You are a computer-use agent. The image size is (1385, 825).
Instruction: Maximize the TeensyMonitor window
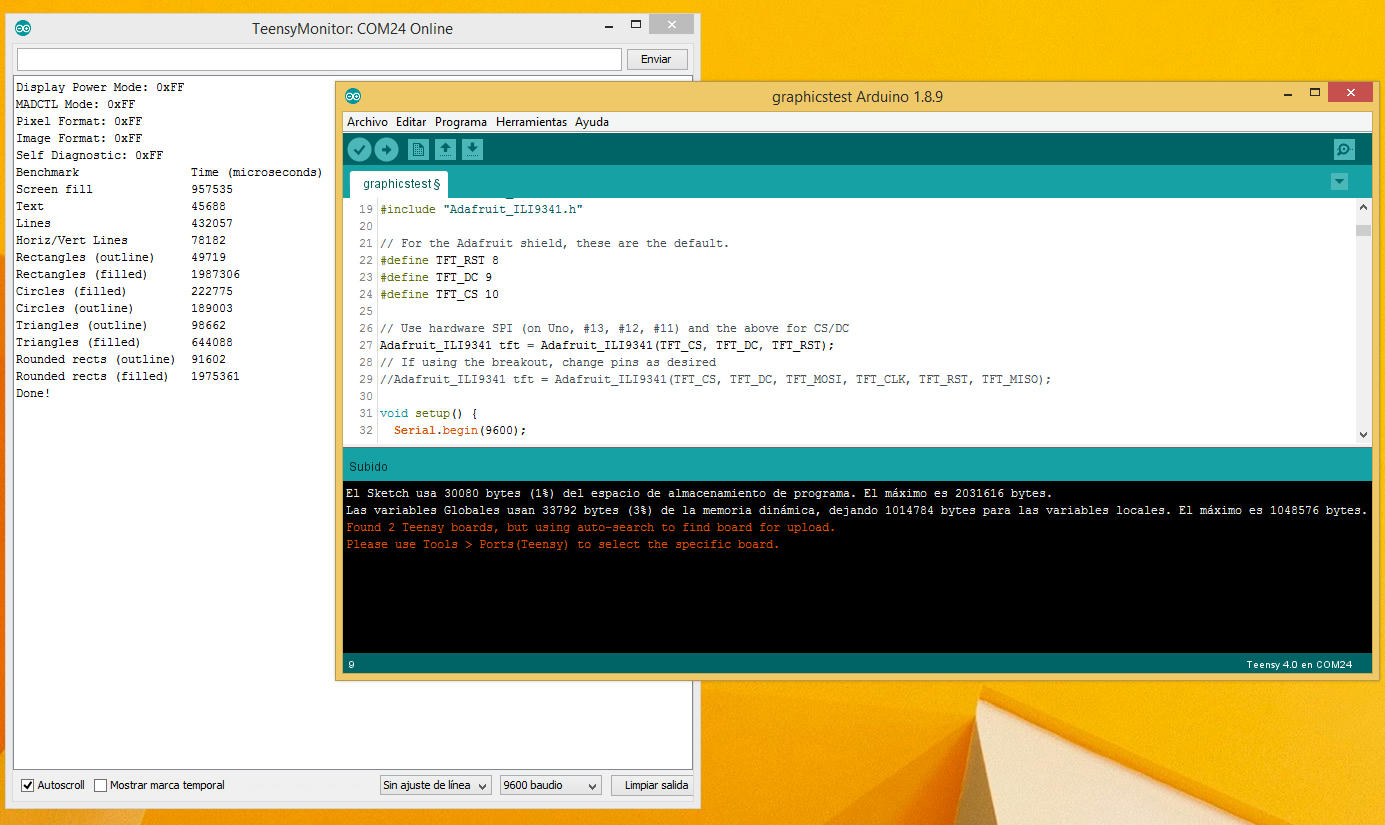click(635, 24)
